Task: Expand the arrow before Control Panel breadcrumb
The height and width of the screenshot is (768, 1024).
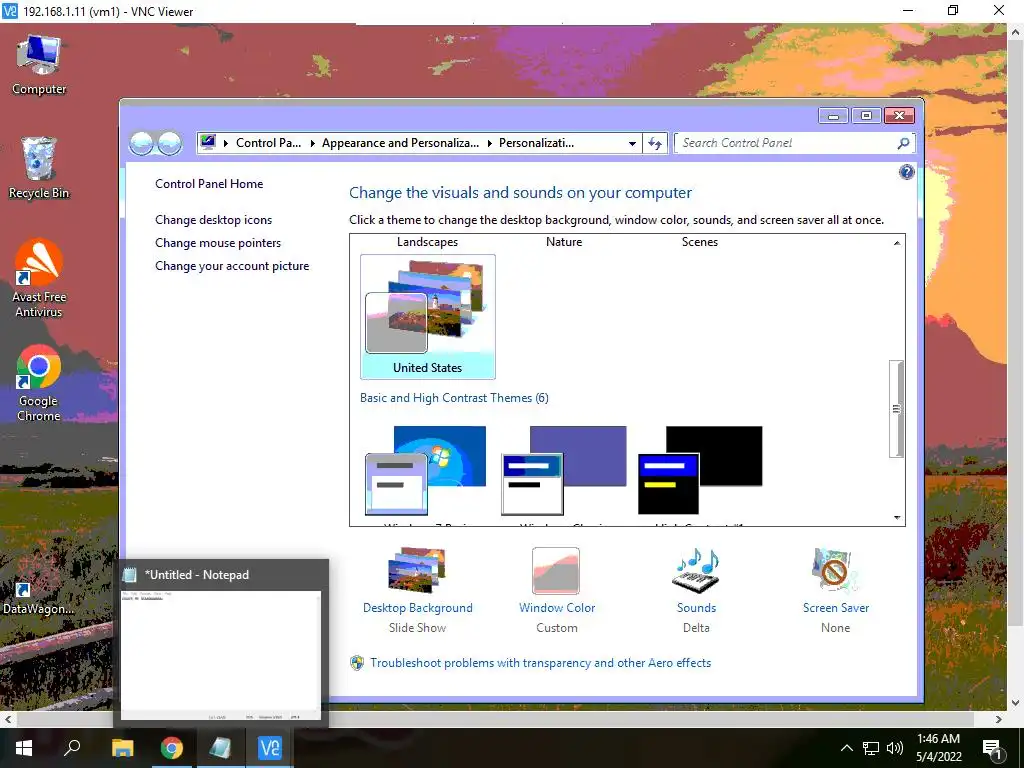Action: (x=226, y=143)
